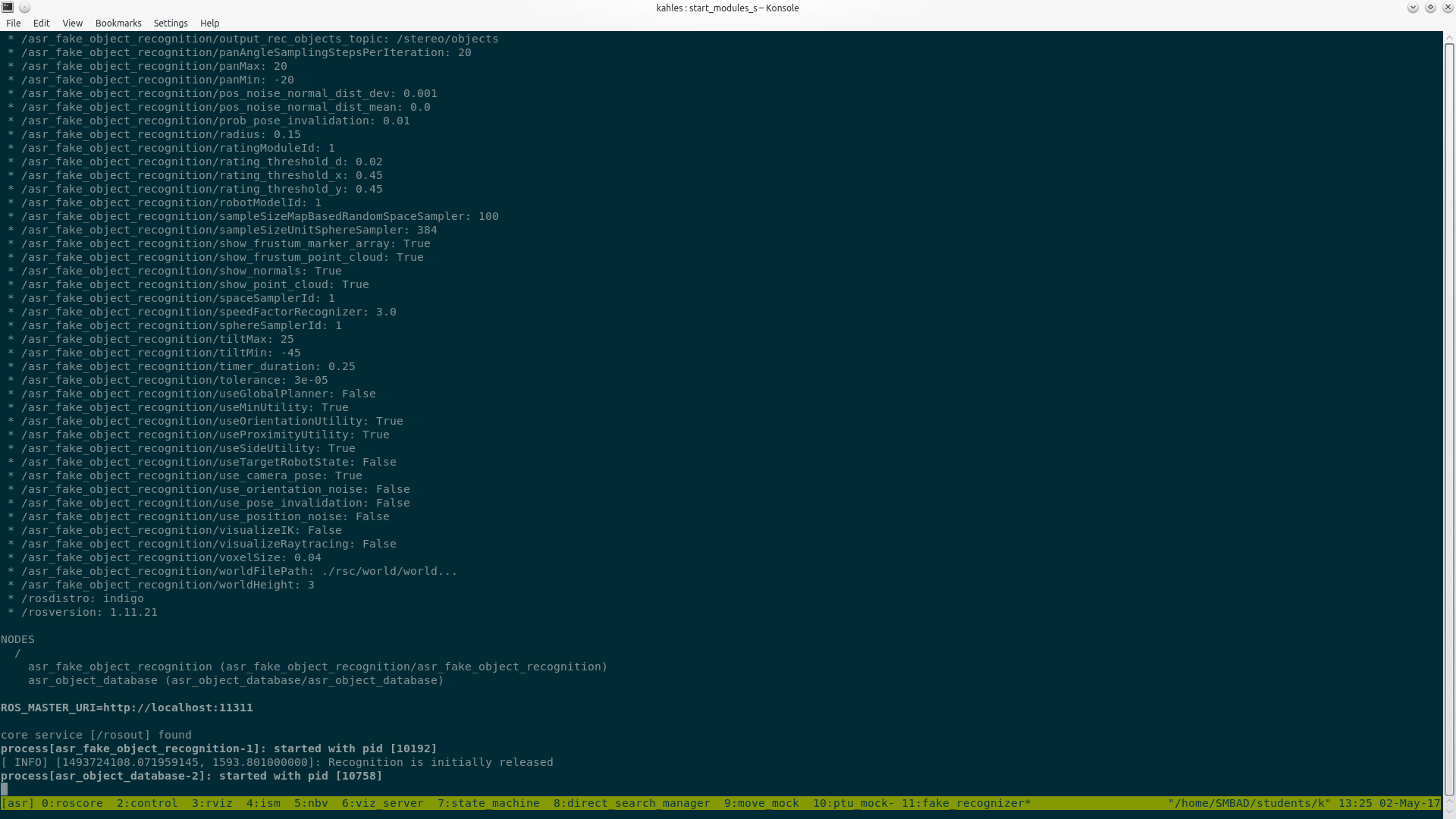Click the Konsole terminal window menu icon
The width and height of the screenshot is (1456, 819).
coord(8,8)
